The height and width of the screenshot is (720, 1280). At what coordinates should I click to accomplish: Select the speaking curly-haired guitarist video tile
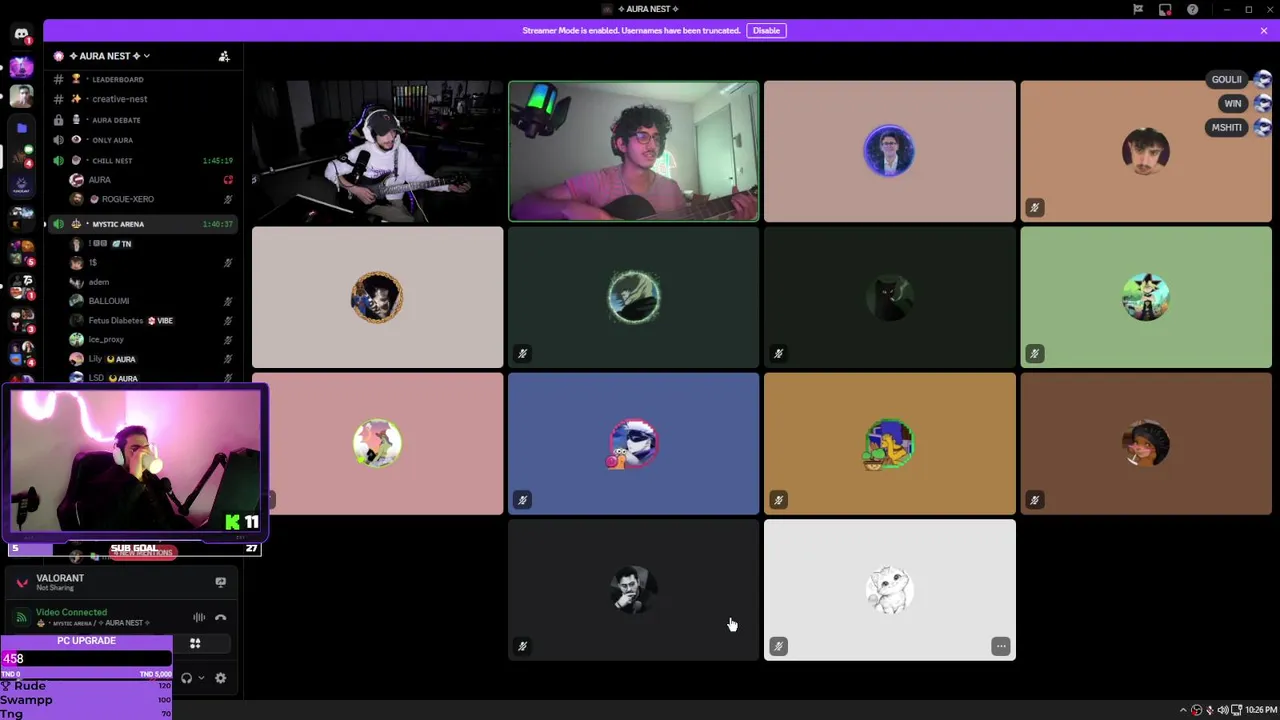coord(633,151)
